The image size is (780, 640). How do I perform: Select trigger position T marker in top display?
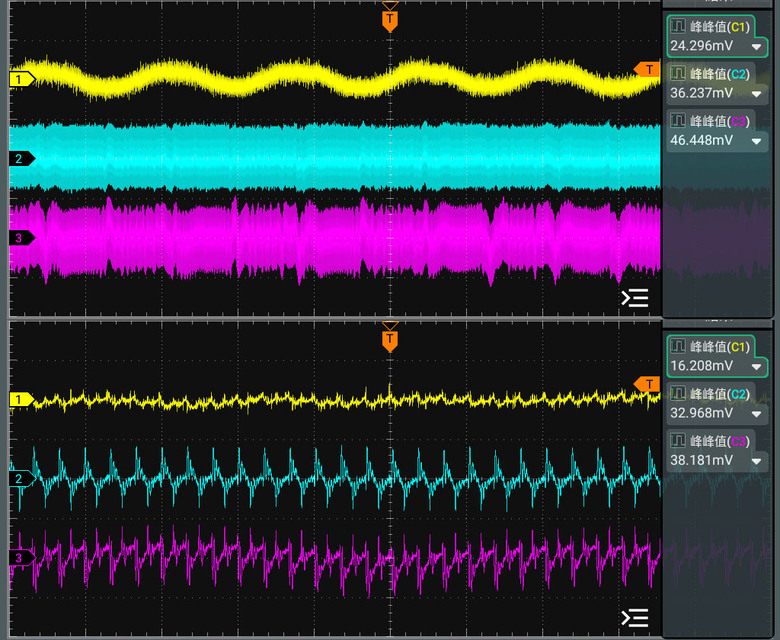coord(390,20)
